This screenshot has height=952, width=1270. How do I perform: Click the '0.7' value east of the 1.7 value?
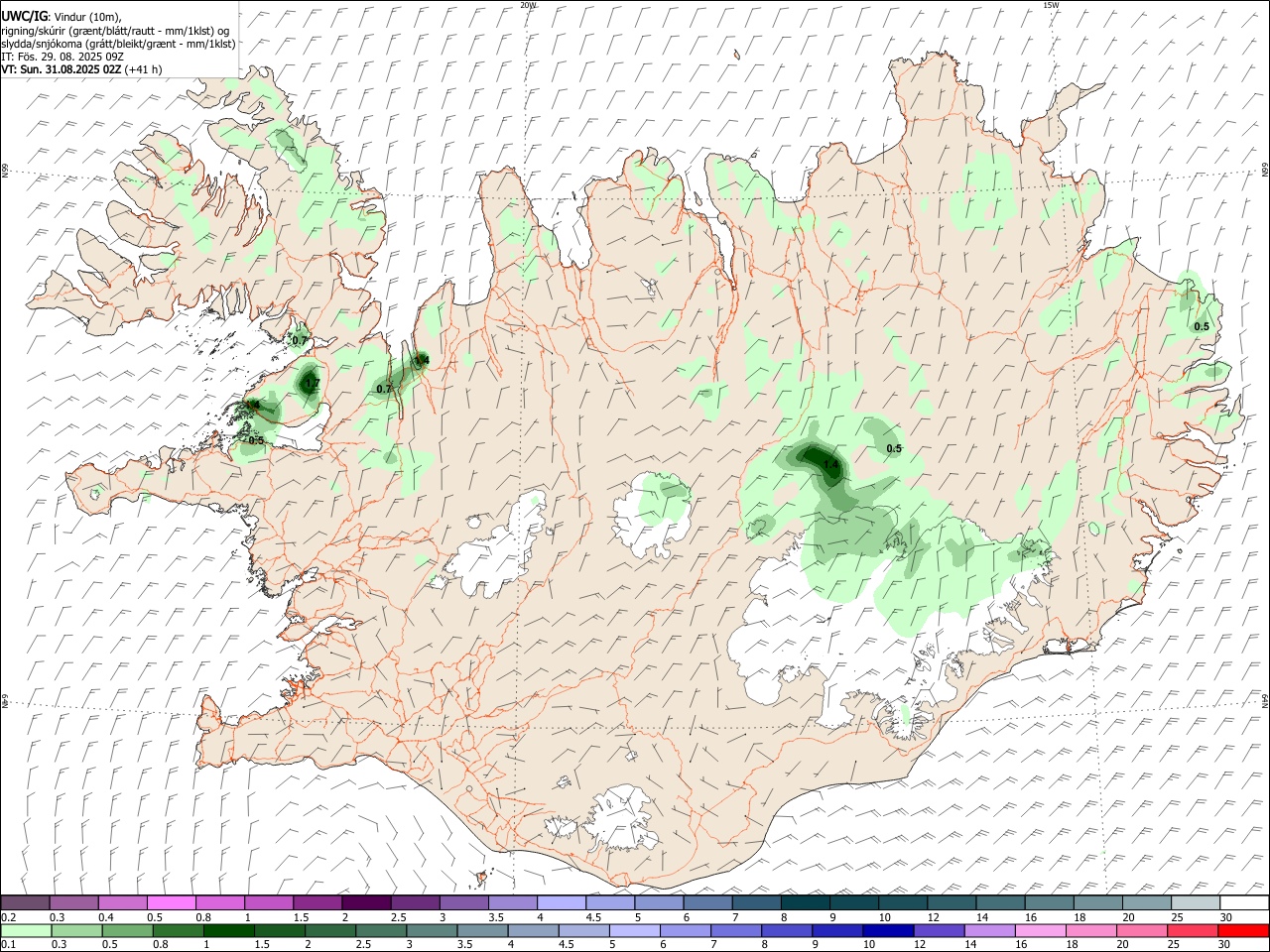click(x=384, y=389)
